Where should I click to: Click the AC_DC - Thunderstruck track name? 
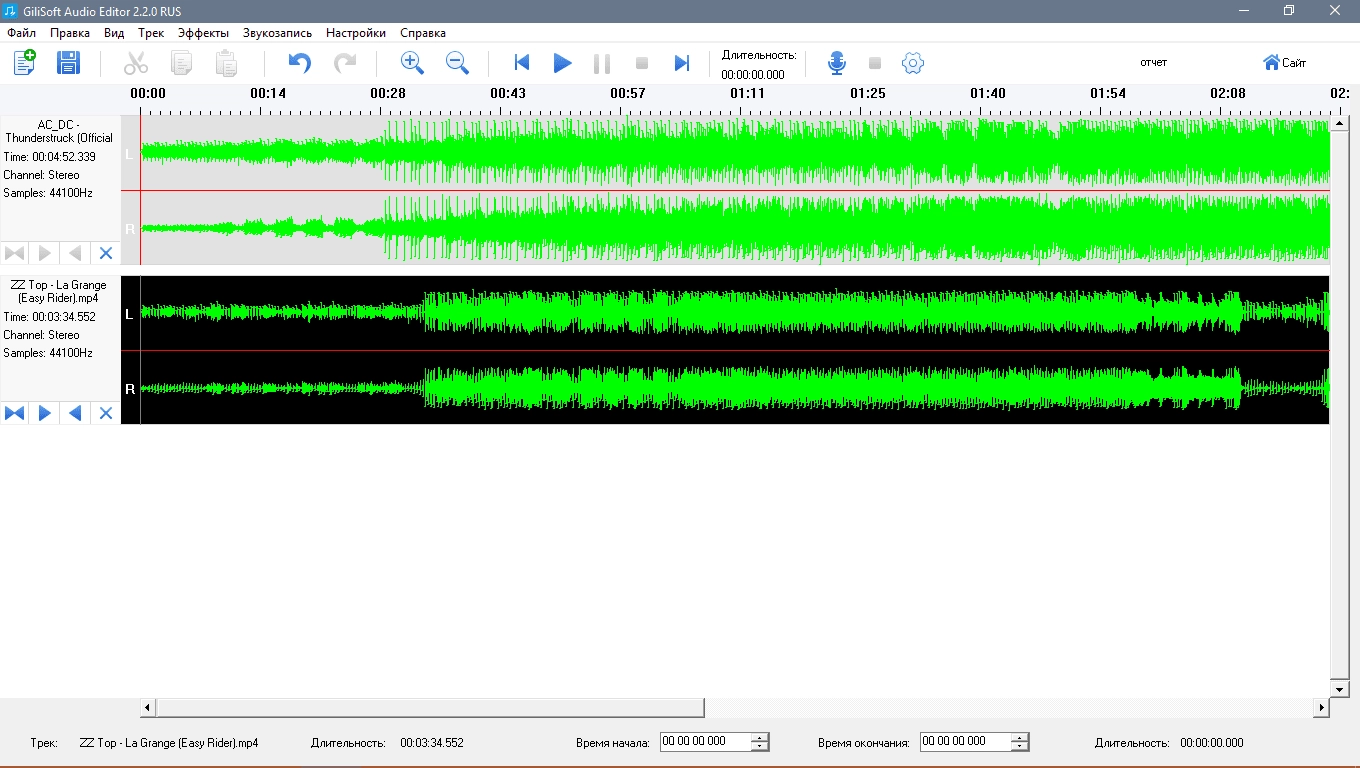59,131
